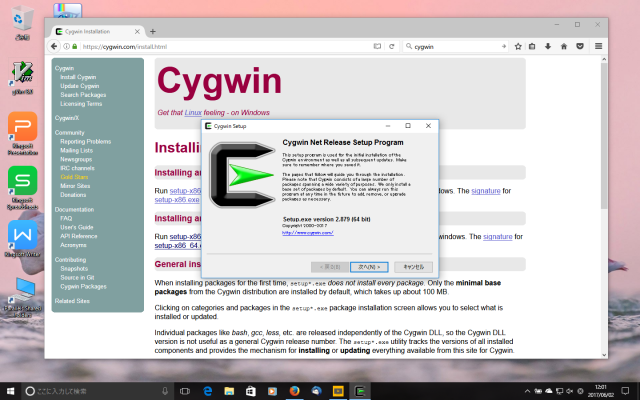This screenshot has height=400, width=640.
Task: Show bookmarks list icon in Firefox toolbar
Action: (532, 47)
